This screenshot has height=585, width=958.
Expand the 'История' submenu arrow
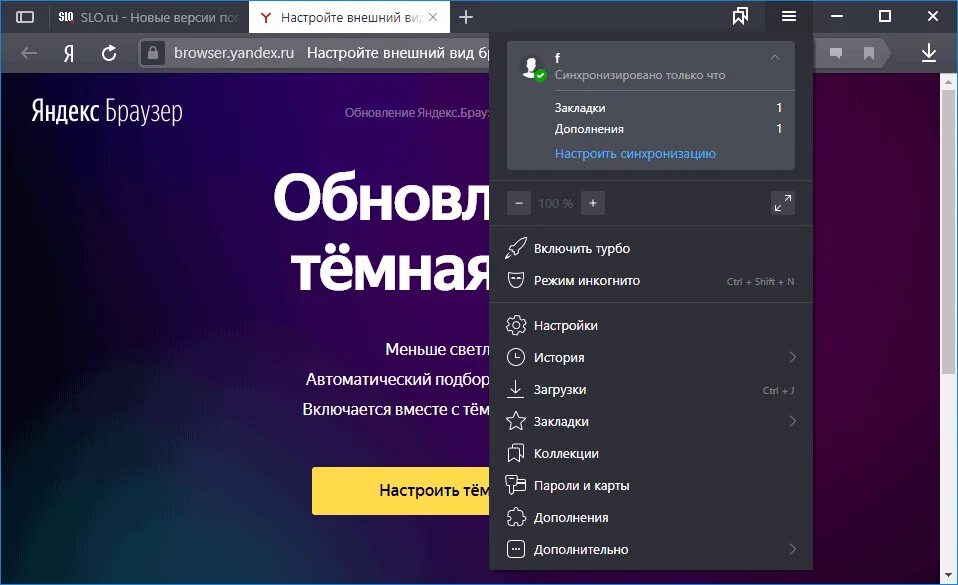pyautogui.click(x=792, y=357)
